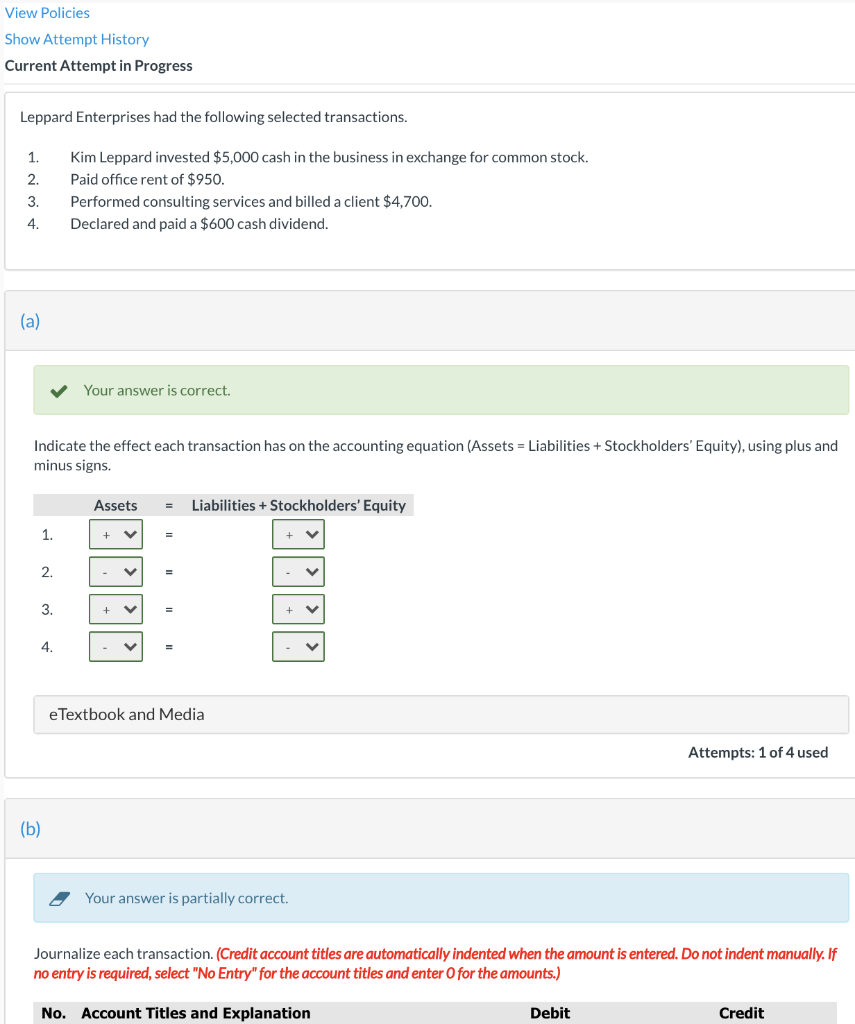Open transaction 2 Stockholders' Equity dropdown
This screenshot has width=855, height=1024.
(298, 571)
